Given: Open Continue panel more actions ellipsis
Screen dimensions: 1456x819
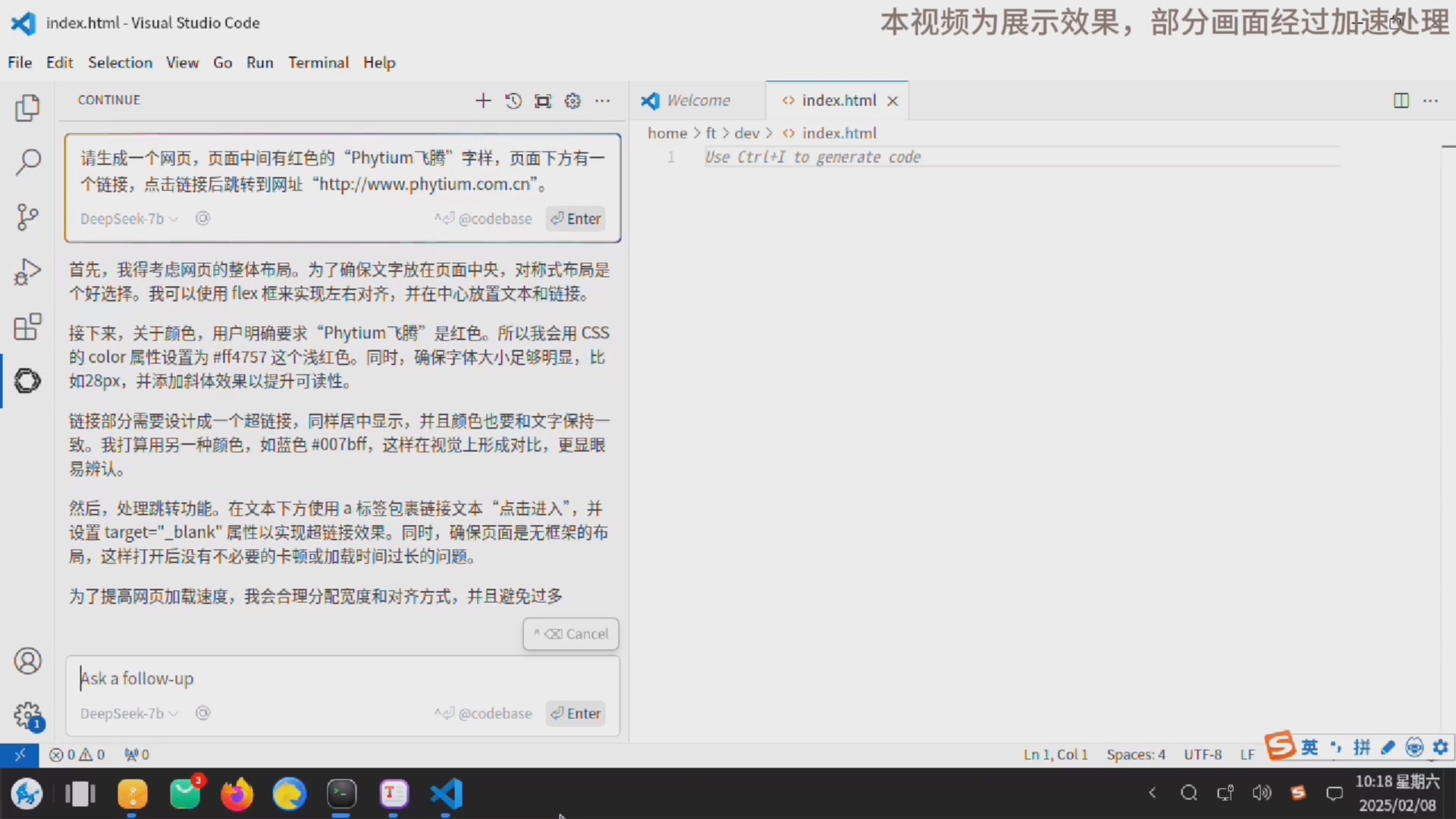Looking at the screenshot, I should tap(603, 101).
